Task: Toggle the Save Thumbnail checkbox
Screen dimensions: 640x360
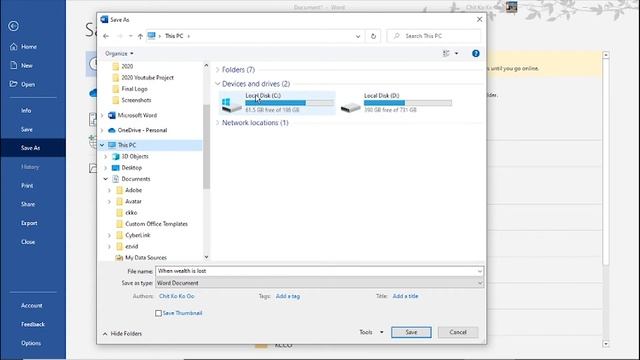Action: click(158, 313)
